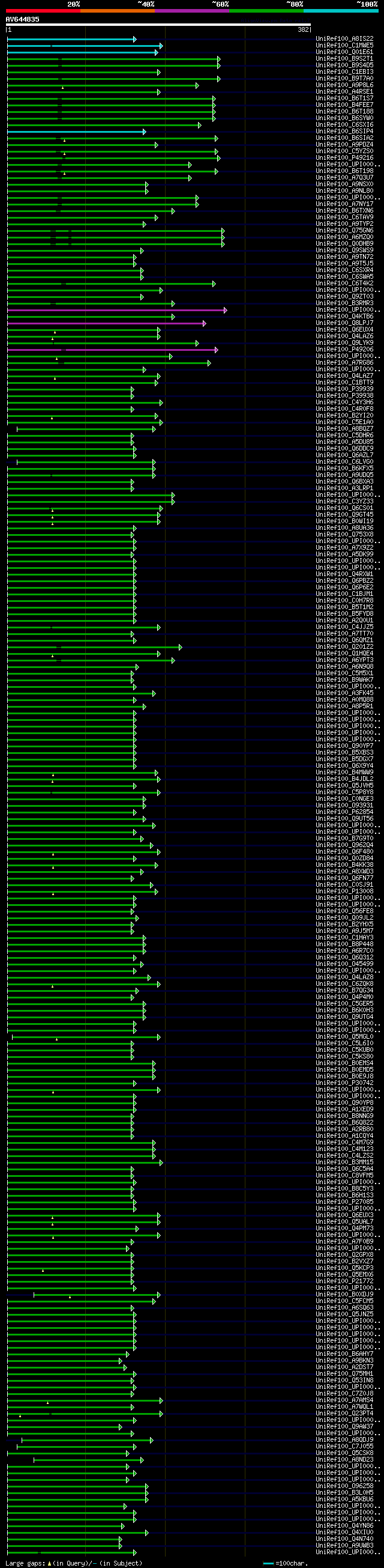Open hit UniRef100_Q01E61

point(344,52)
